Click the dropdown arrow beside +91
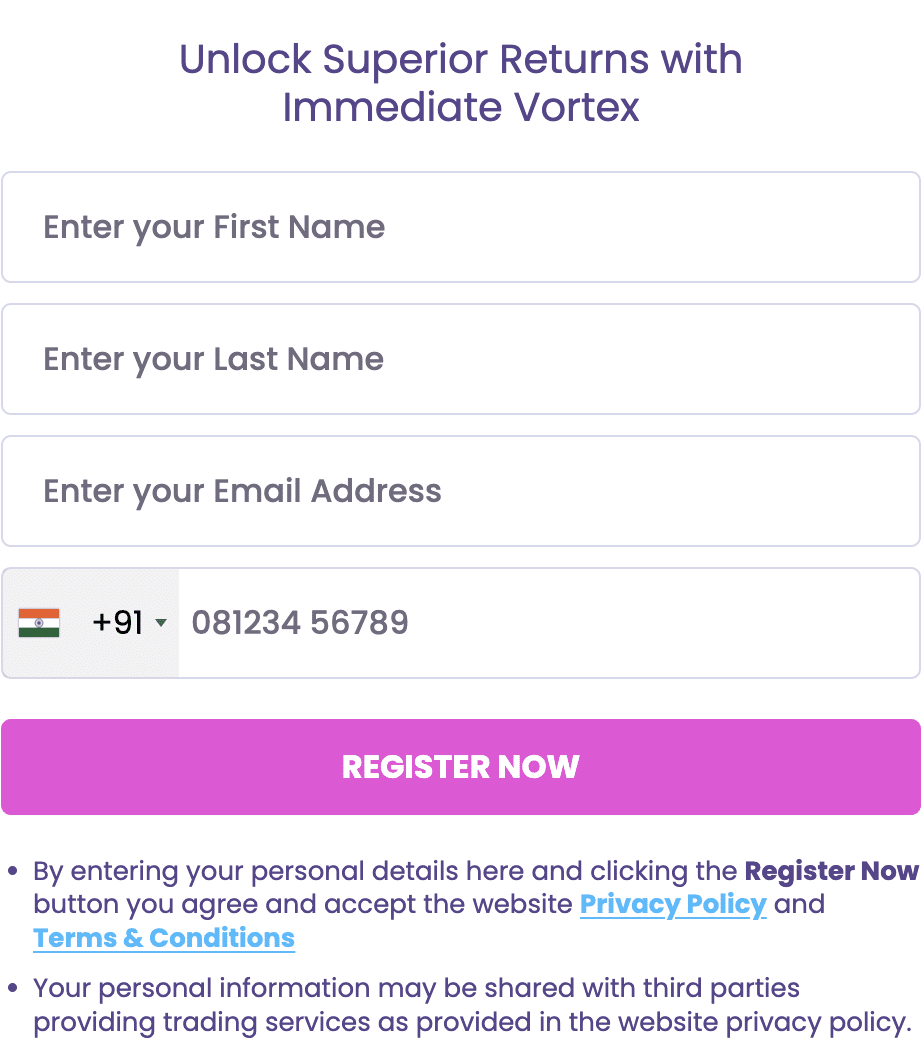Screen dimensions: 924x1060 (x=161, y=623)
